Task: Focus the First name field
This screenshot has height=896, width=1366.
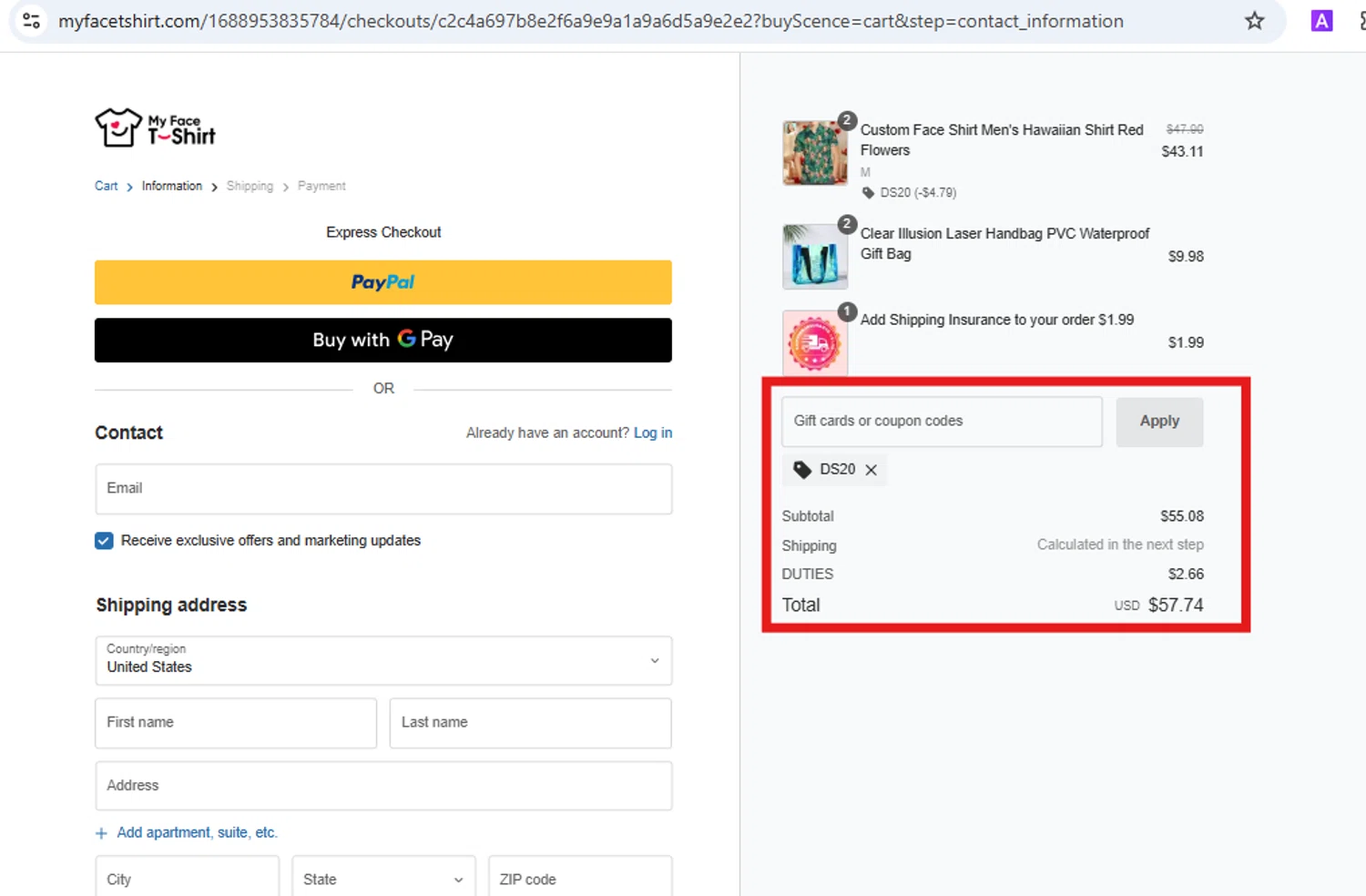Action: [x=236, y=723]
